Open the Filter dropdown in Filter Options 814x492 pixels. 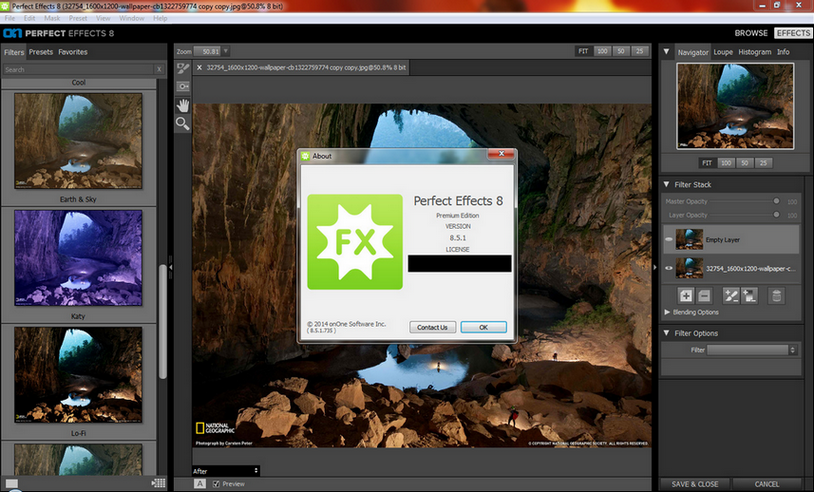[752, 350]
